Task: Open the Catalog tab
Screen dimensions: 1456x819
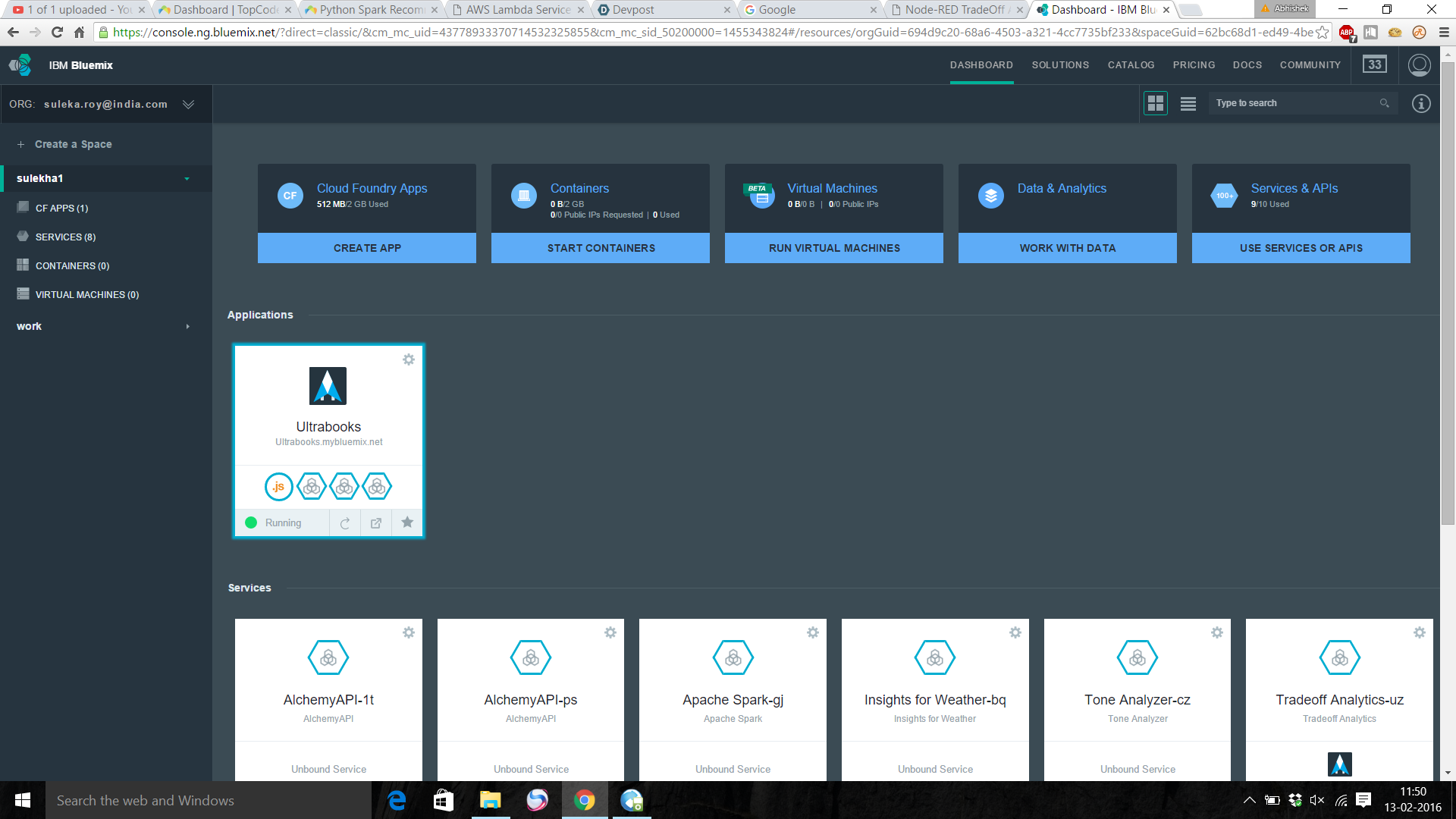Action: [1131, 65]
